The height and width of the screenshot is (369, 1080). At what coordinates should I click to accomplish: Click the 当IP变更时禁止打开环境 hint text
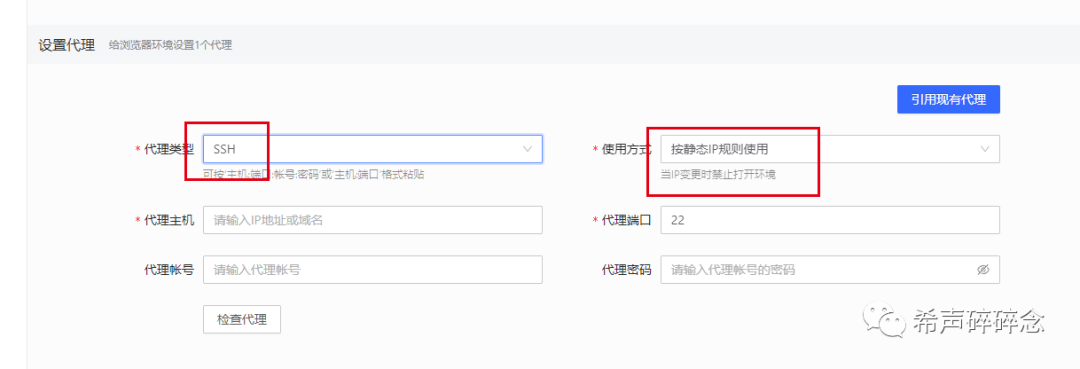tap(718, 174)
